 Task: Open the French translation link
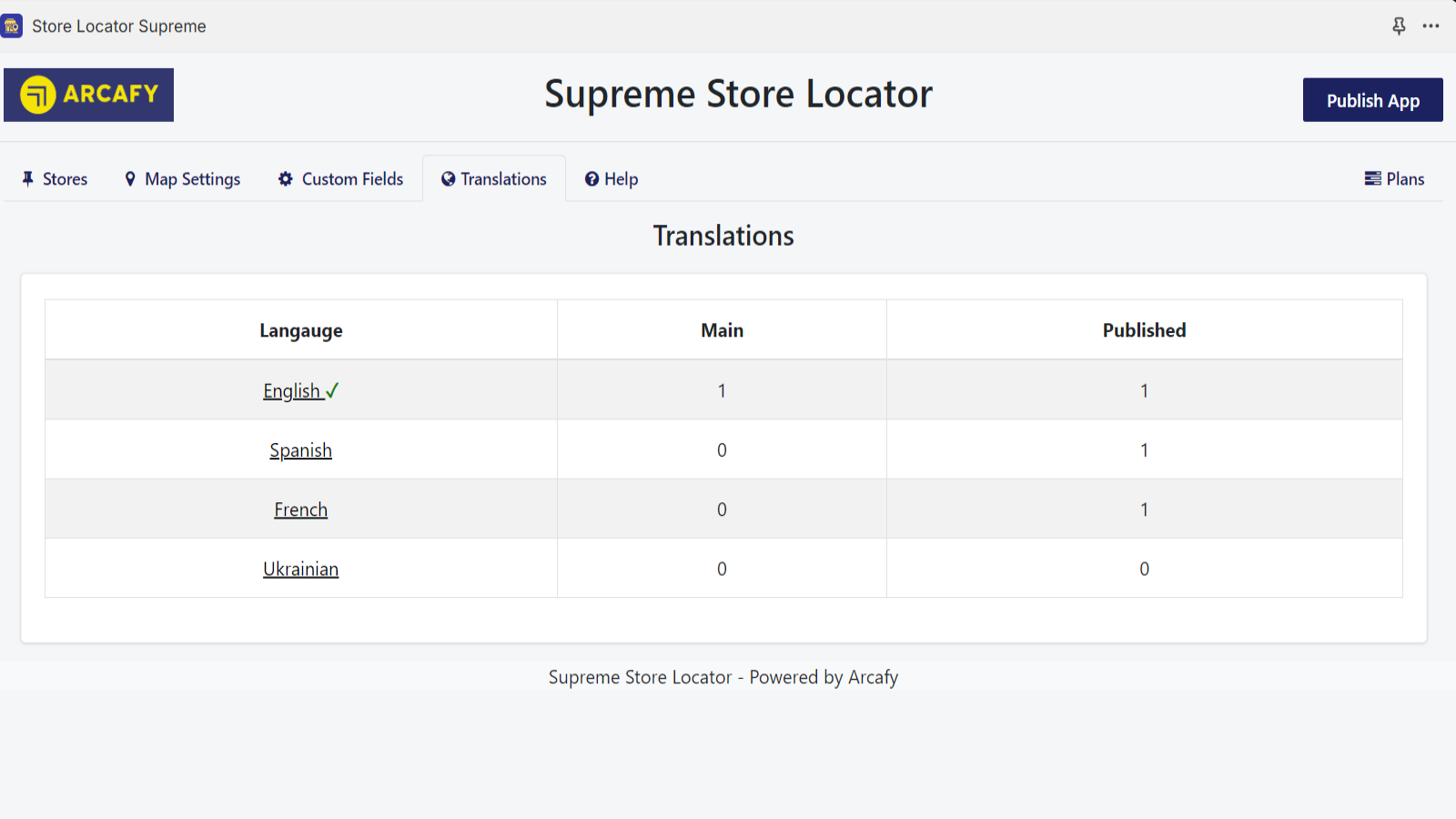[301, 510]
